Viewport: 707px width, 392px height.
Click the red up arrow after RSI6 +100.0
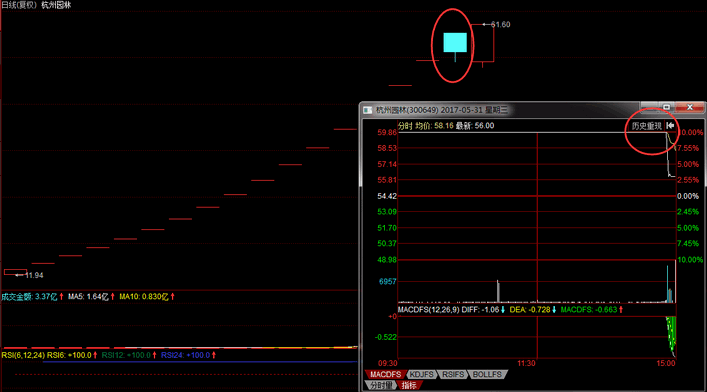tap(95, 355)
